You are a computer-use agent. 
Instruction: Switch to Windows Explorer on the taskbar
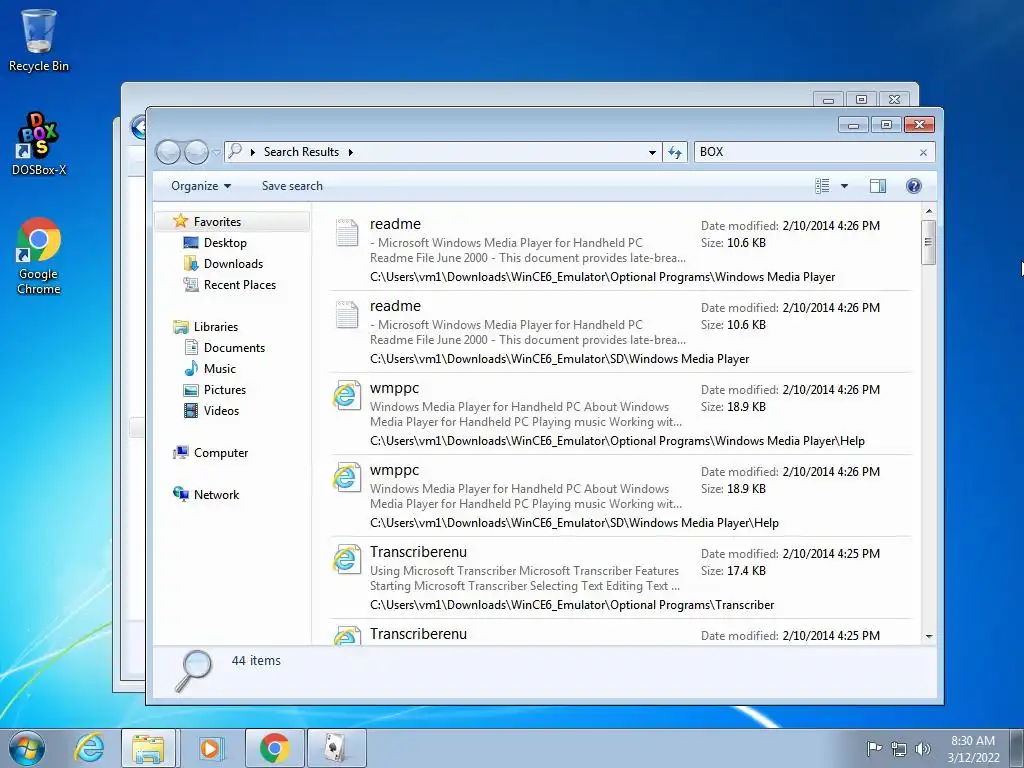(148, 748)
